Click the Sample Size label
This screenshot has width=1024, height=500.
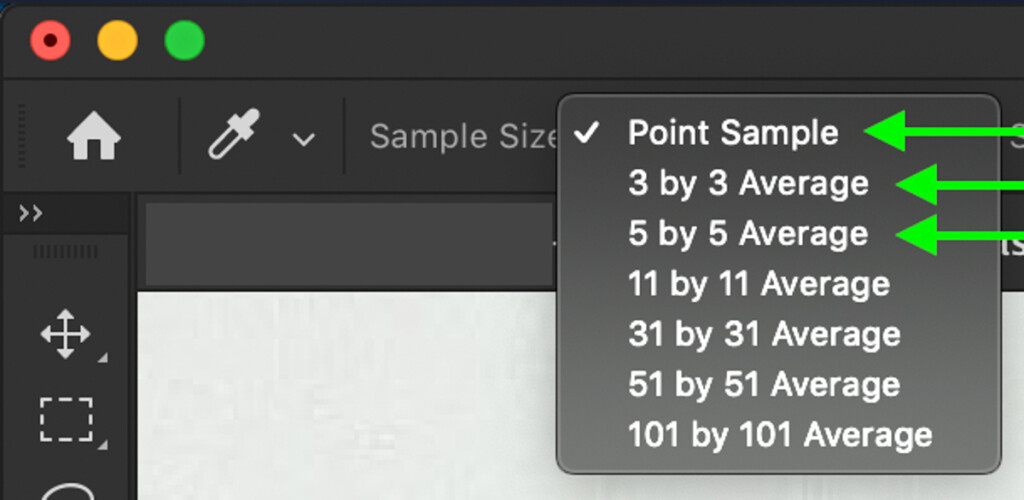(464, 136)
